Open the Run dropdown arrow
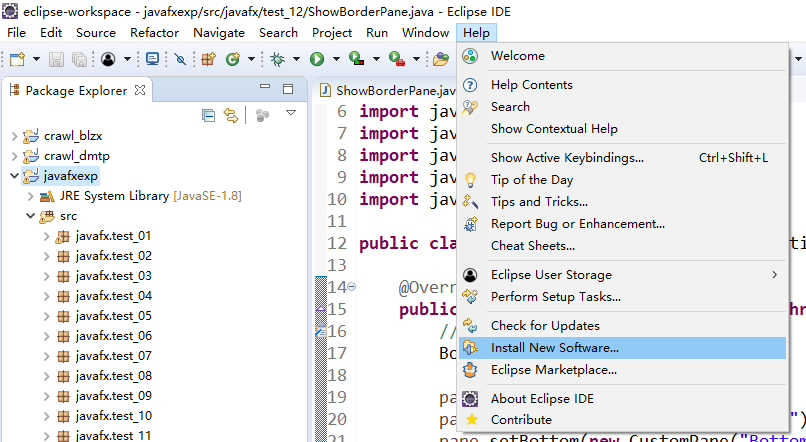The height and width of the screenshot is (442, 806). click(x=336, y=59)
